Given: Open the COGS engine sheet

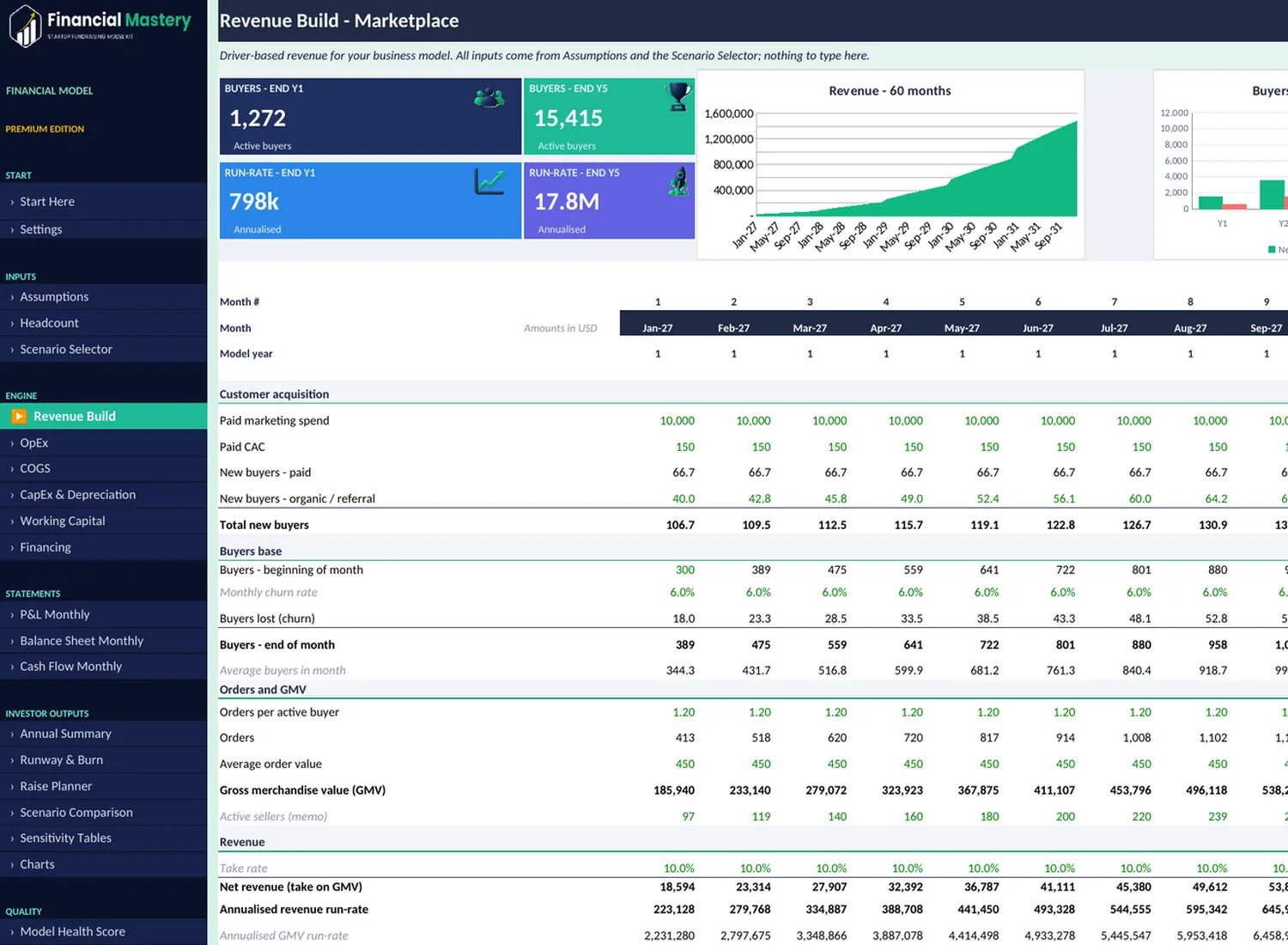Looking at the screenshot, I should pyautogui.click(x=104, y=469).
